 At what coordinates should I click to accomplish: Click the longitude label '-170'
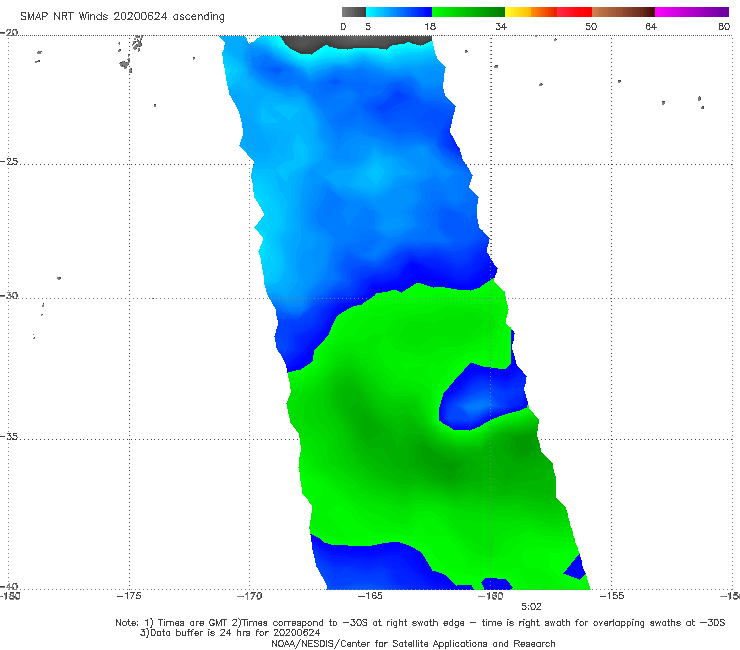[249, 596]
